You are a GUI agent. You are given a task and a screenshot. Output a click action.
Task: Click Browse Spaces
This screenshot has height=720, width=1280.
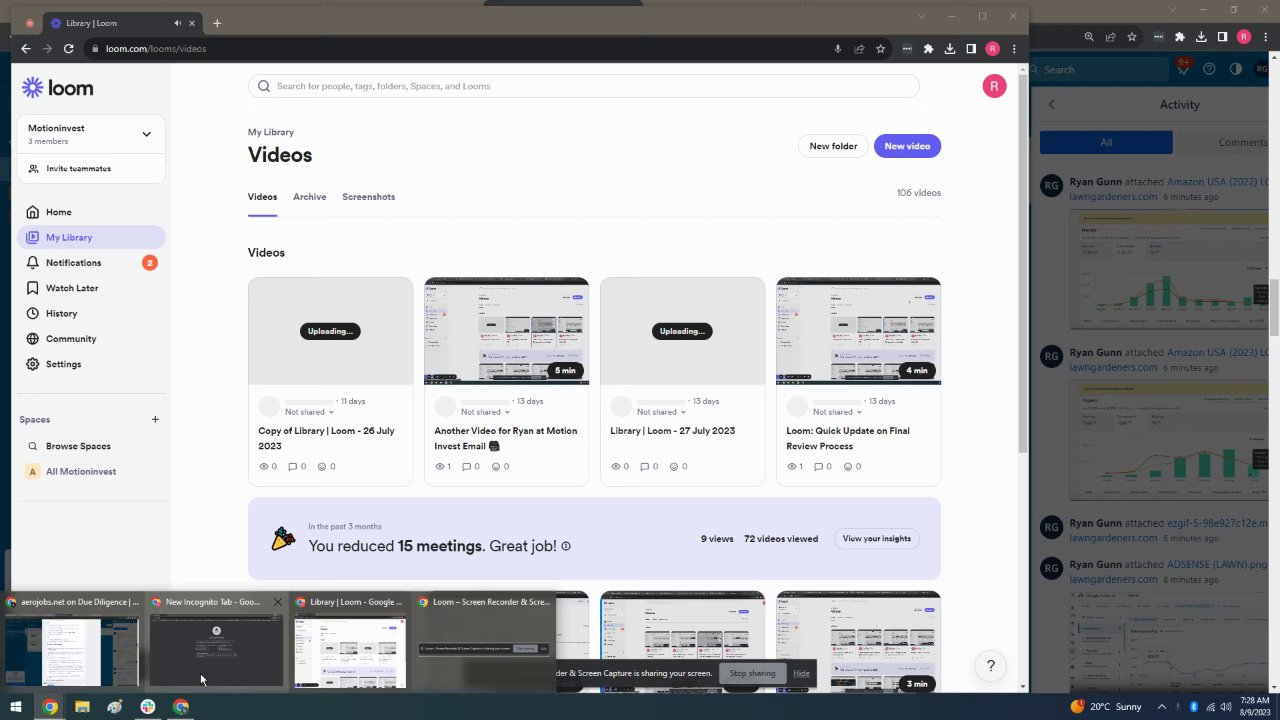tap(78, 446)
